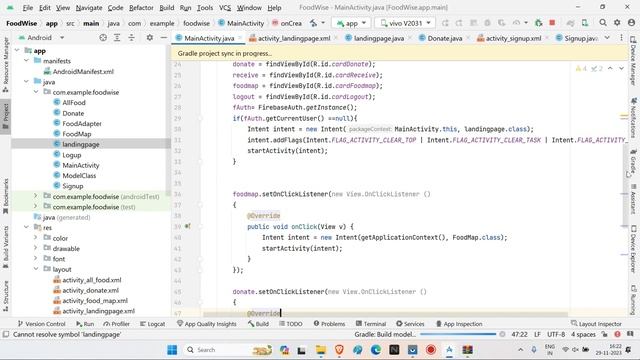Screen dimensions: 640x360
Task: Open the Logcat tool window
Action: [x=153, y=324]
